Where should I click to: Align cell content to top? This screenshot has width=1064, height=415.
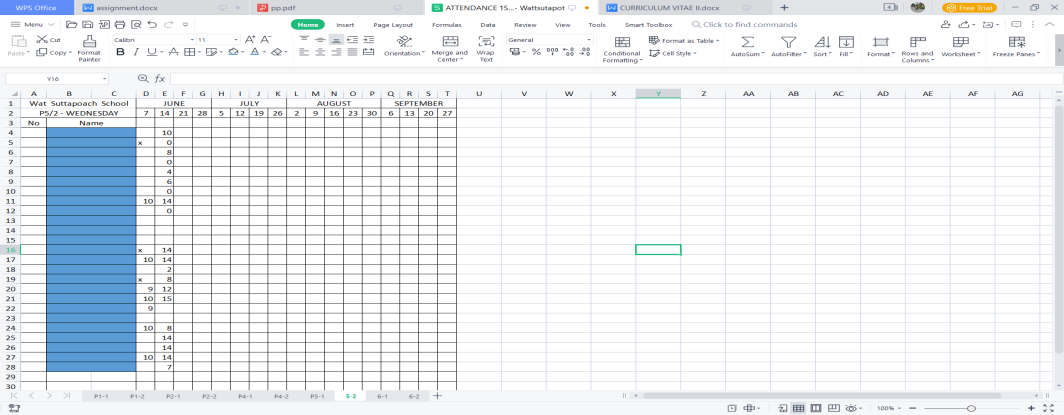click(303, 40)
